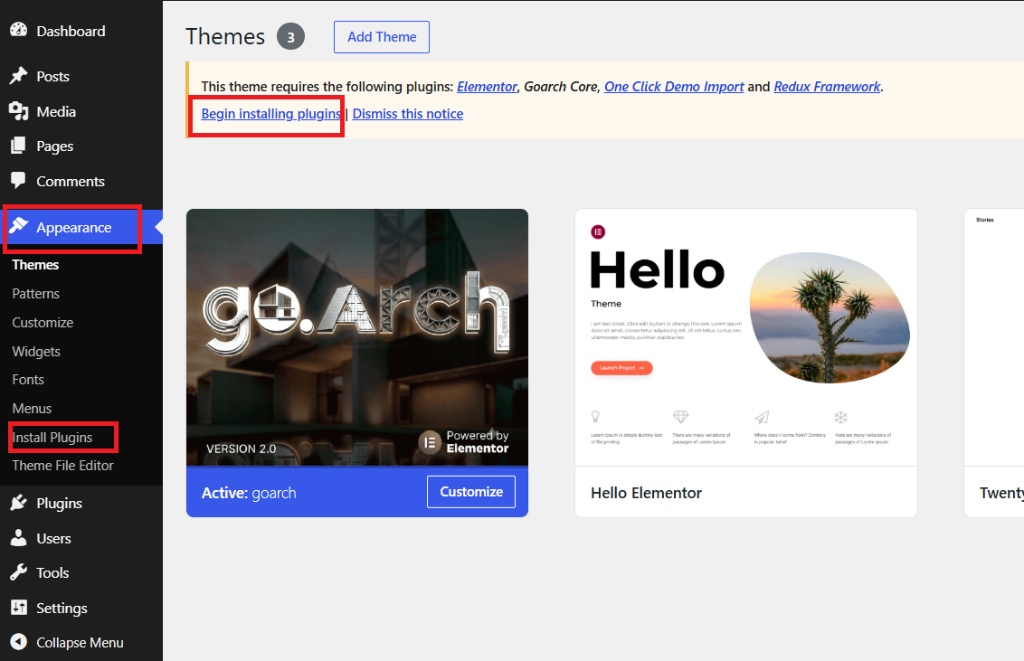Click the Add Theme button
The image size is (1024, 661).
(381, 37)
